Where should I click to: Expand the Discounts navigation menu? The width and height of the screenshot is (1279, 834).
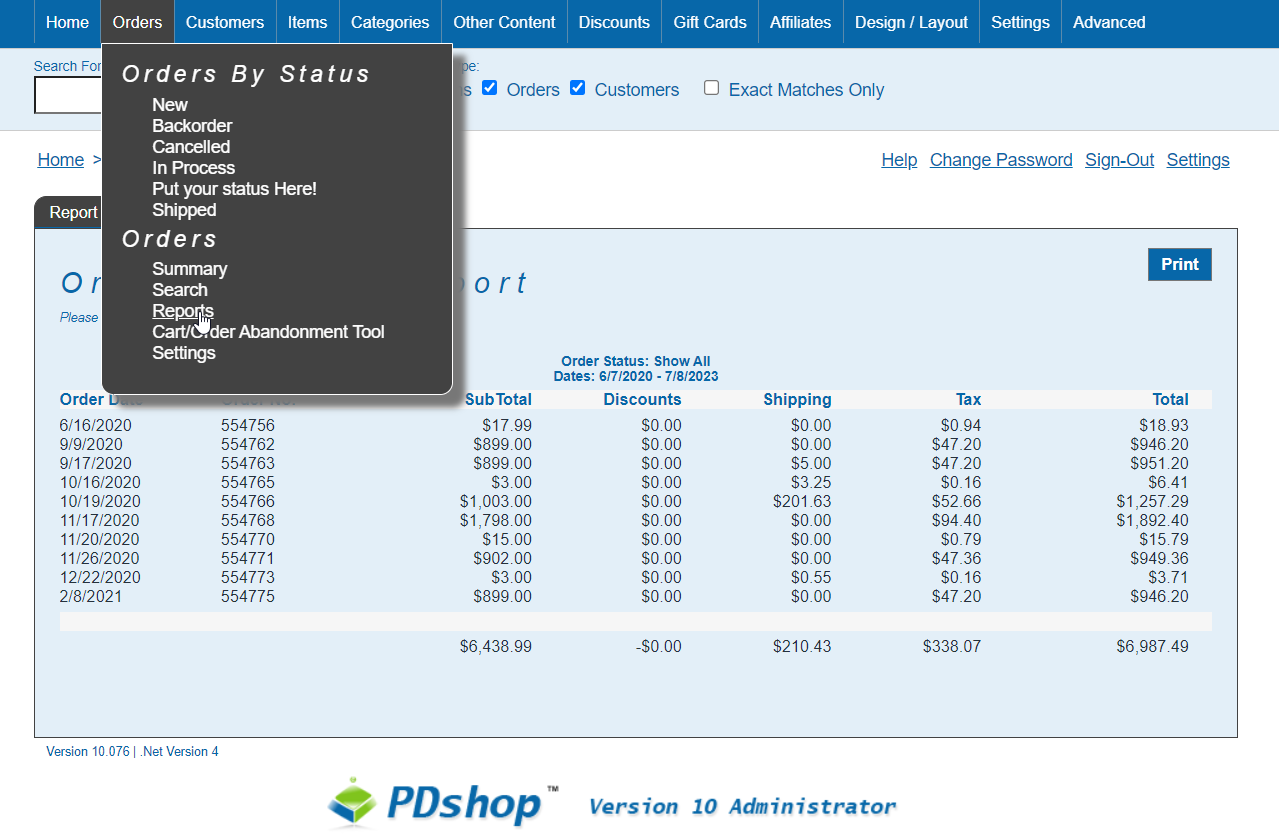click(x=614, y=22)
